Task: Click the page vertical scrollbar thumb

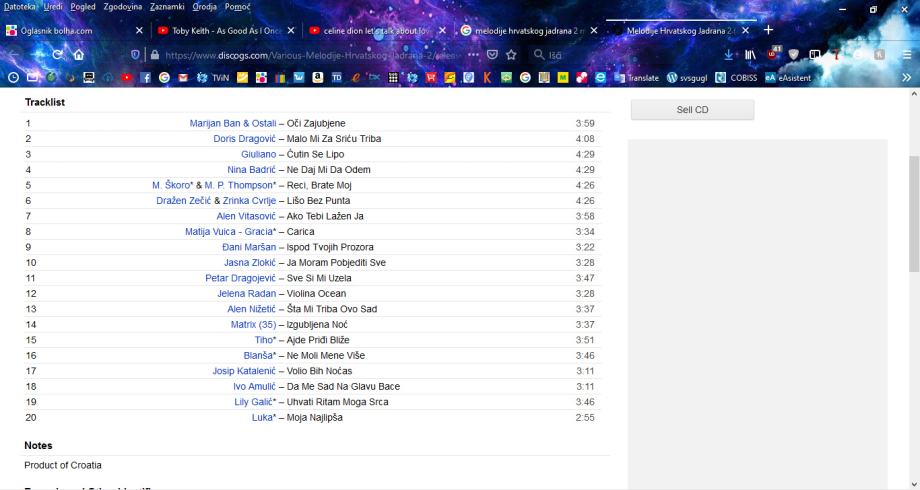Action: (914, 213)
